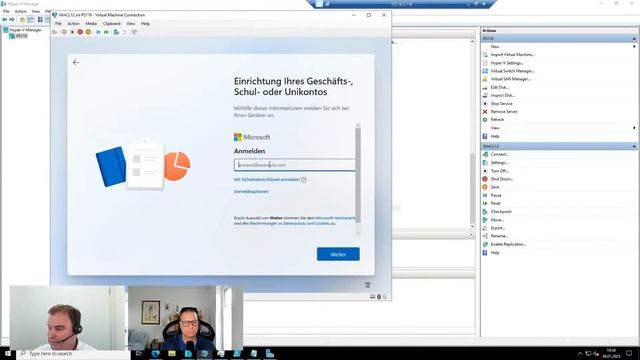This screenshot has width=640, height=360.
Task: Collapse the PS110 server actions section
Action: [634, 39]
